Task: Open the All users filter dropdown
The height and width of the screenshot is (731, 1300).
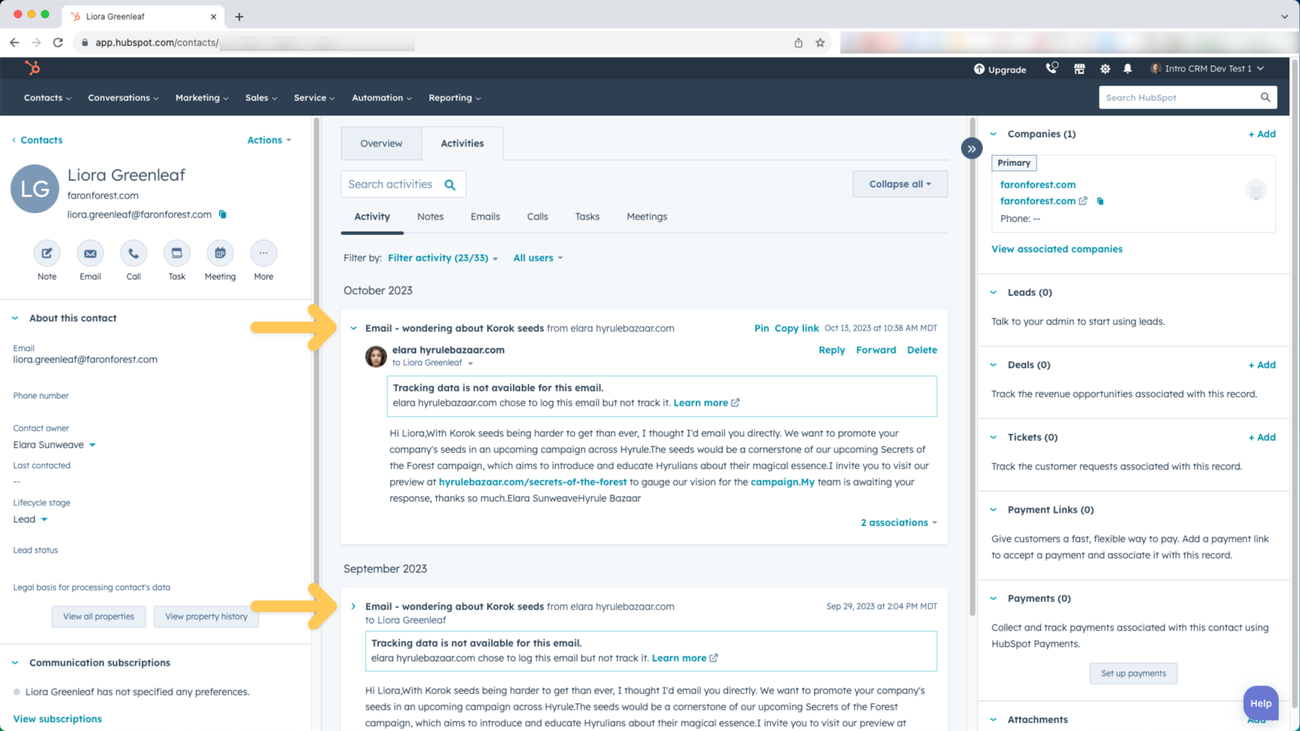Action: (x=537, y=257)
